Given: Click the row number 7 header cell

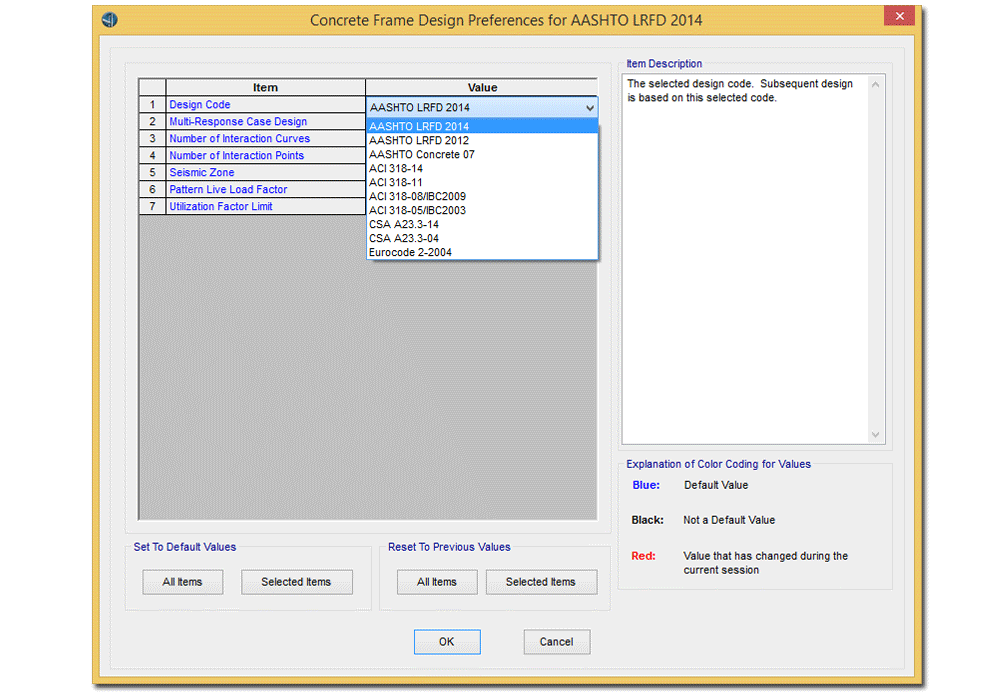Looking at the screenshot, I should 152,207.
